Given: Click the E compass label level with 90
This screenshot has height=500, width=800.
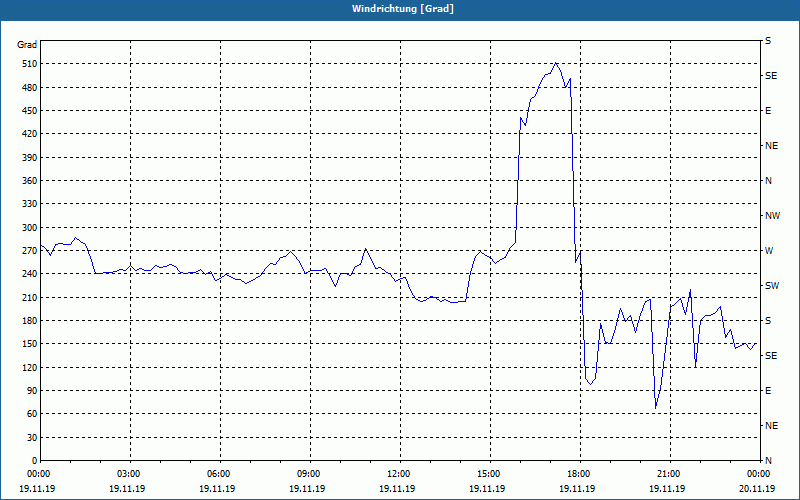Looking at the screenshot, I should [768, 391].
